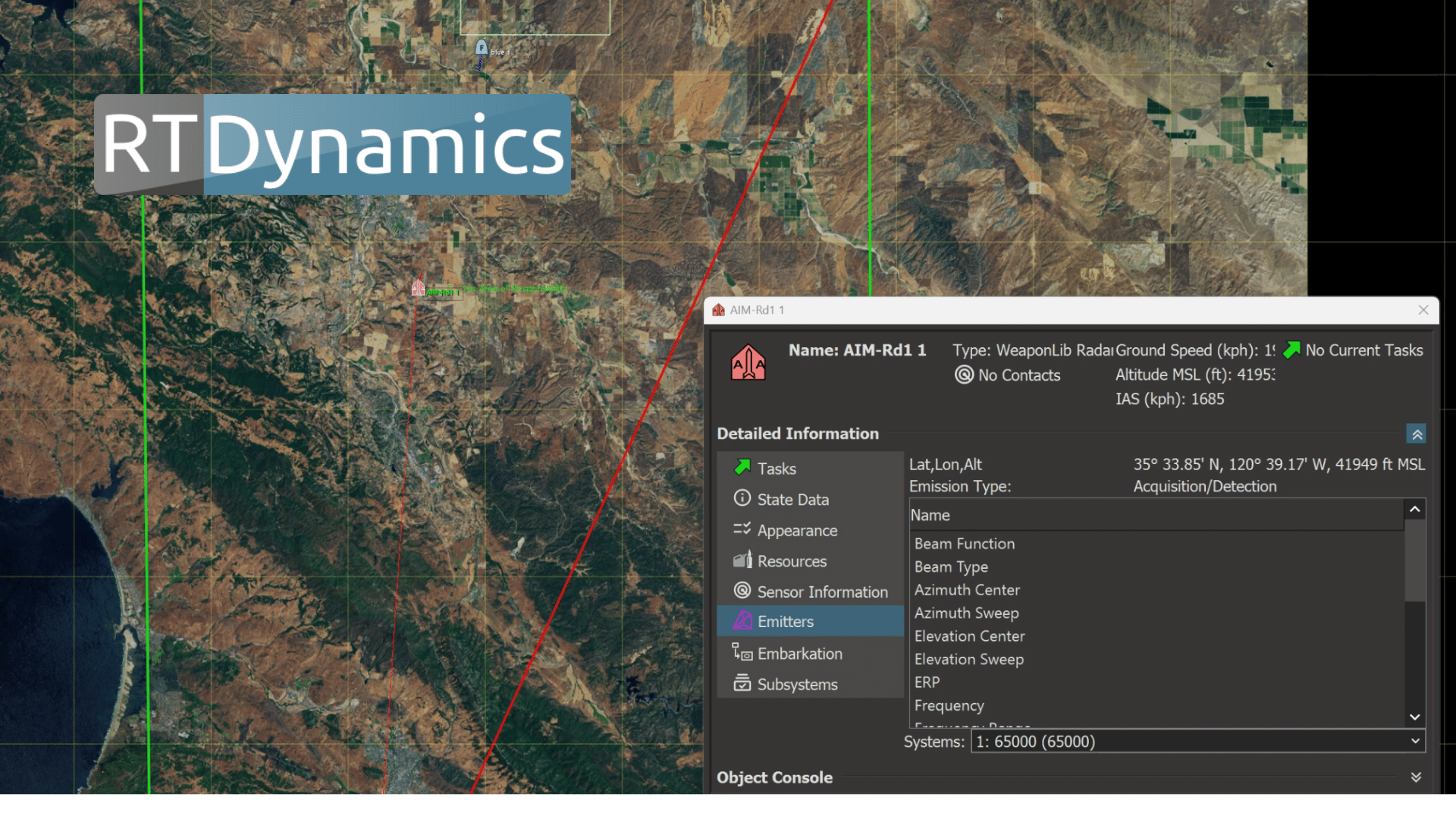Open the Systems dropdown list
1456x819 pixels.
[x=1198, y=742]
